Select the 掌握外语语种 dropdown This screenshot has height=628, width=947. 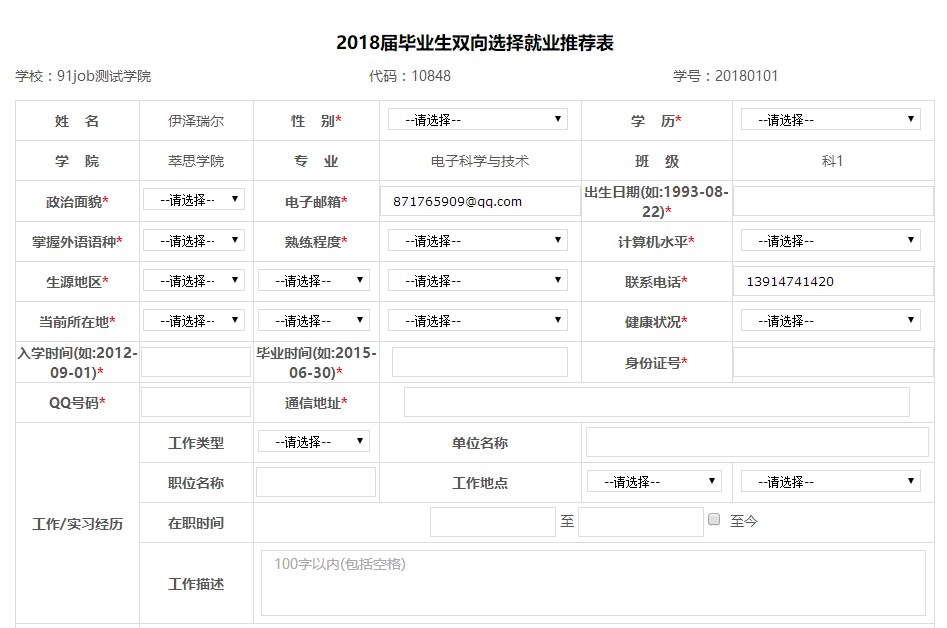(x=194, y=241)
